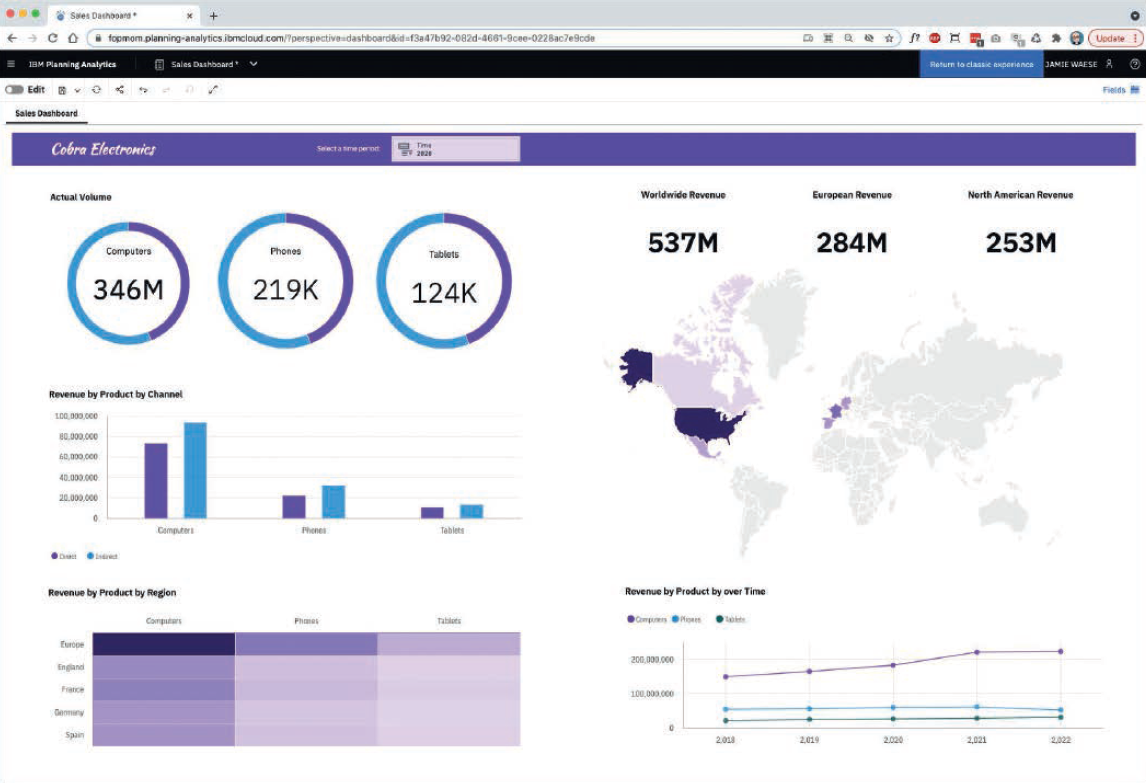Toggle the Tablets line chart legend item
Screen dimensions: 1146x783
click(730, 619)
